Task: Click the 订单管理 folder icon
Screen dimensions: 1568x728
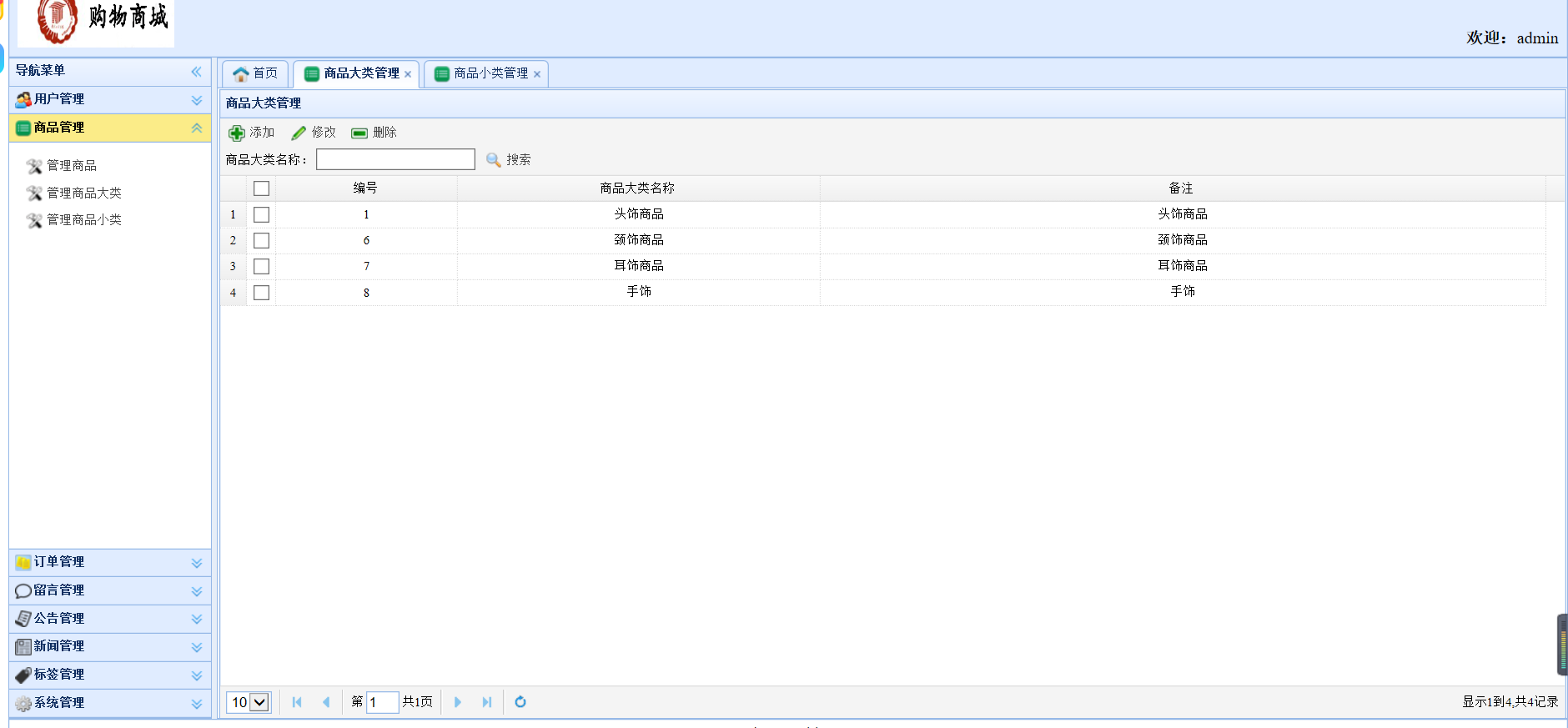Action: tap(23, 562)
